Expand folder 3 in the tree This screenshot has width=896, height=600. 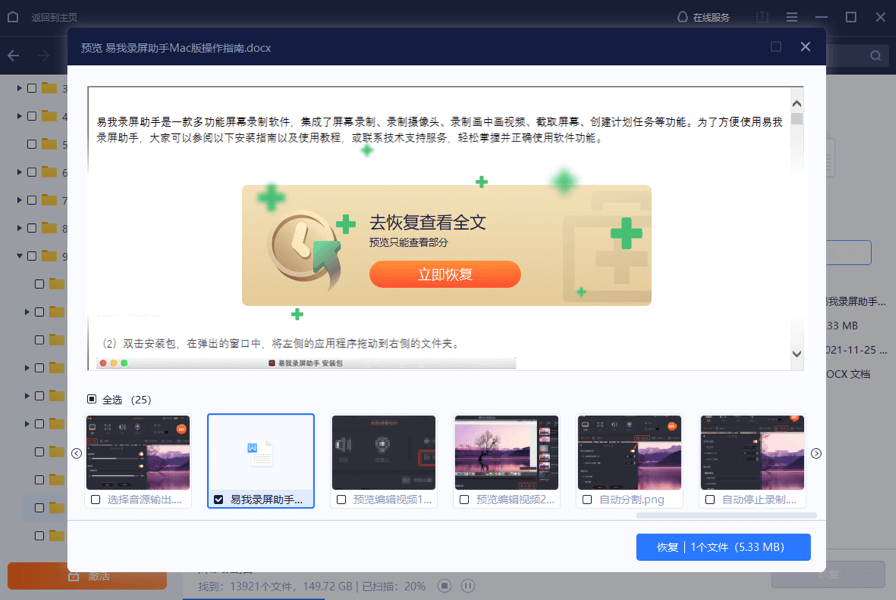19,88
